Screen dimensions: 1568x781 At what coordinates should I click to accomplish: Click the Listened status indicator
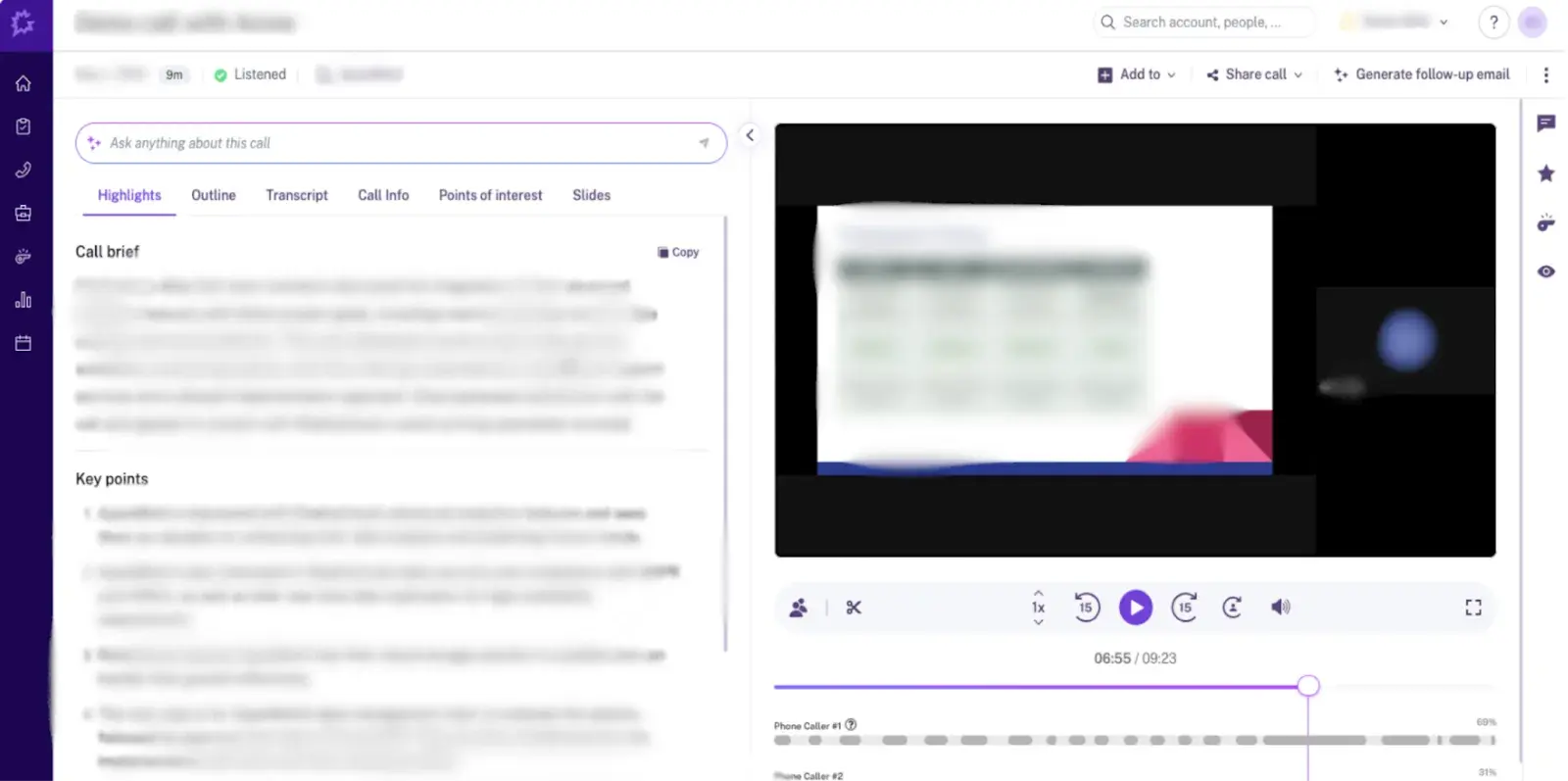click(x=250, y=74)
